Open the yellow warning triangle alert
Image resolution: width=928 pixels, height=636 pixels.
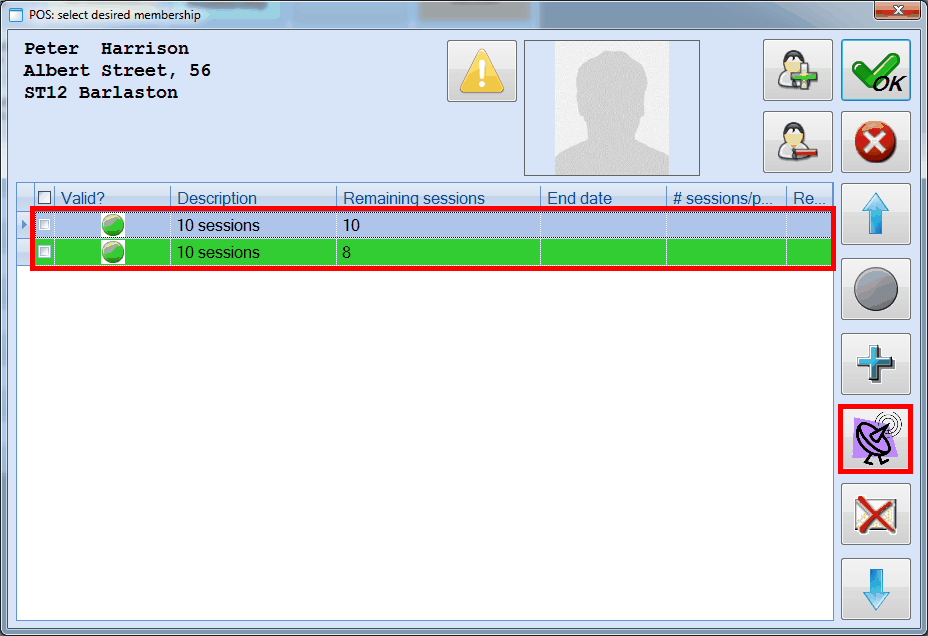pos(482,71)
